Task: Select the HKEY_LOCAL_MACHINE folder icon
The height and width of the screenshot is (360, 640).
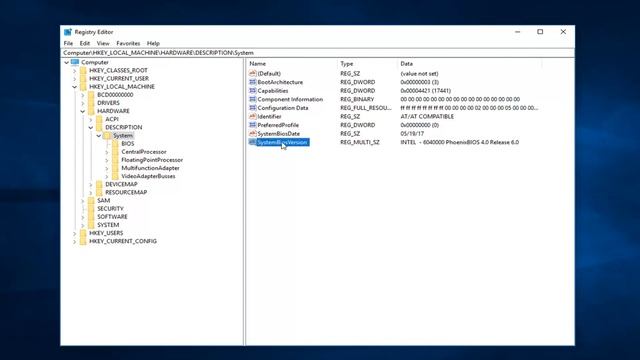Action: coord(83,87)
